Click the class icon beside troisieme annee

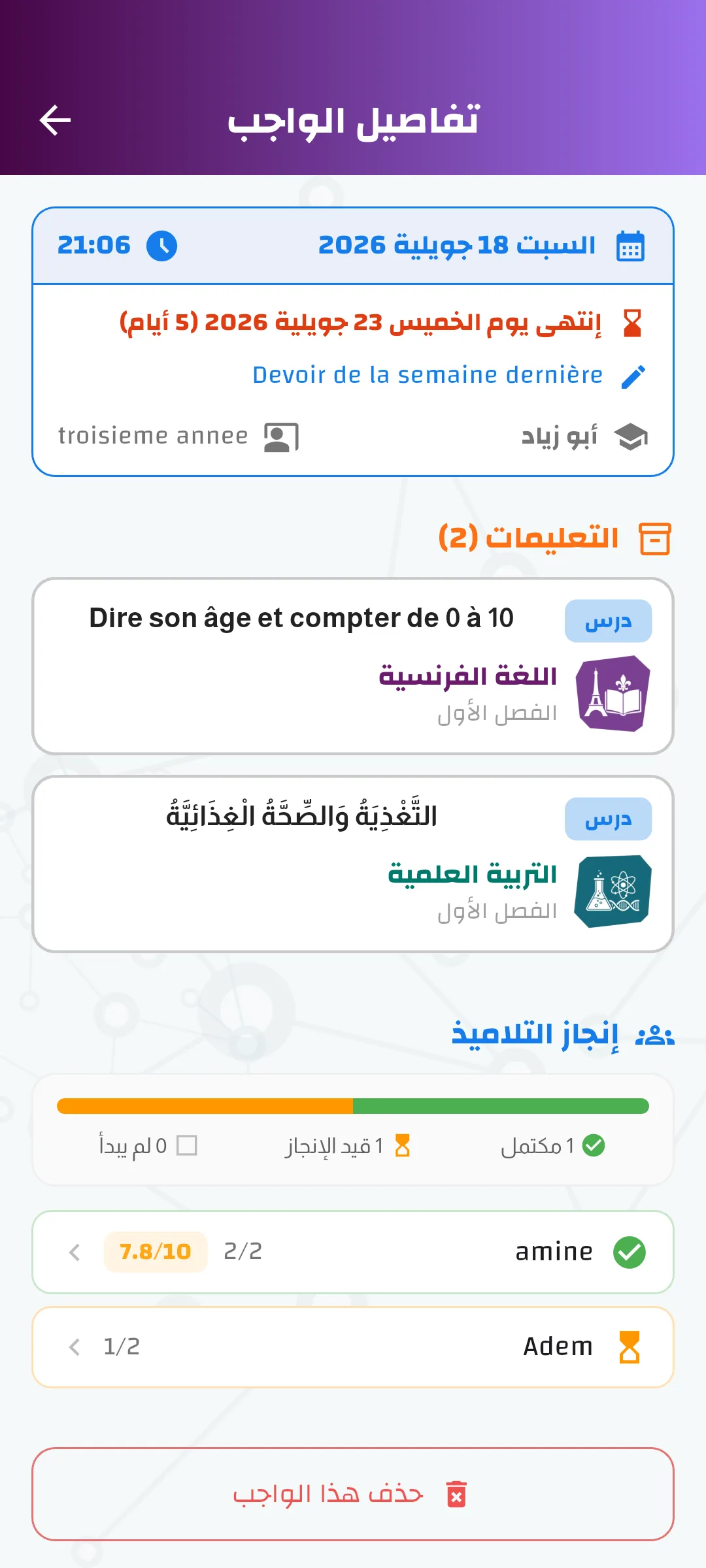tap(281, 437)
